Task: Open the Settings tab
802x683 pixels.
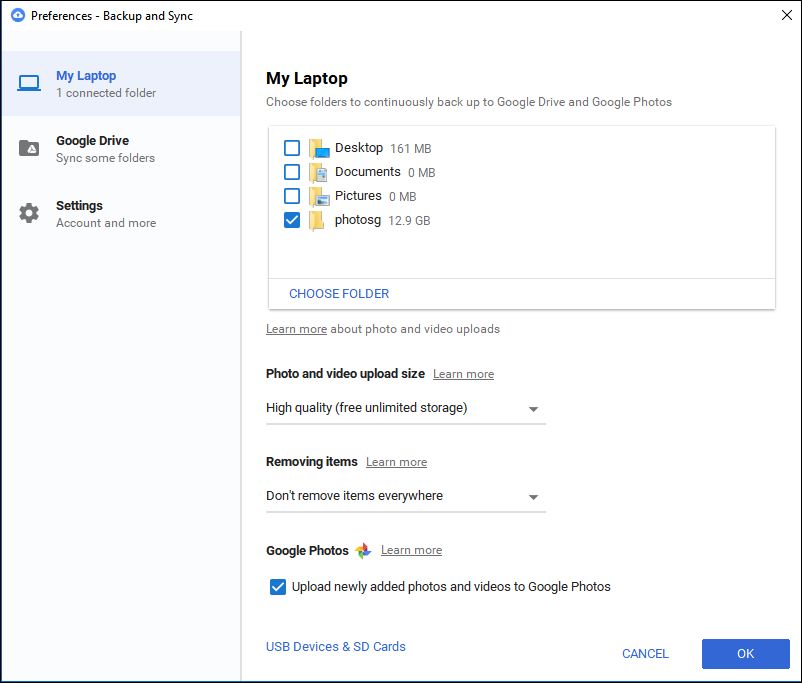Action: tap(121, 213)
